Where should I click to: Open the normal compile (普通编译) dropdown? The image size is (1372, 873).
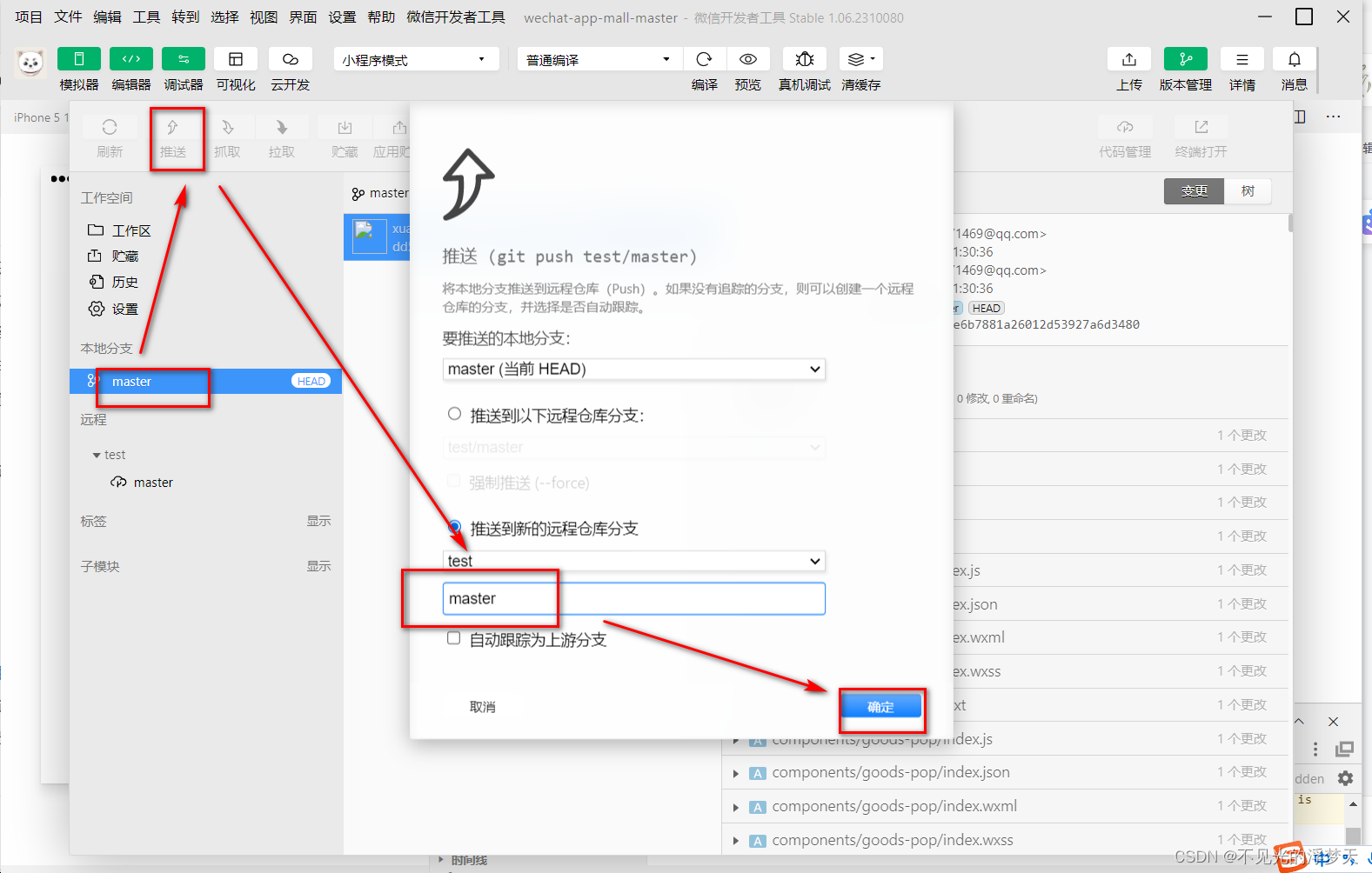[x=599, y=59]
